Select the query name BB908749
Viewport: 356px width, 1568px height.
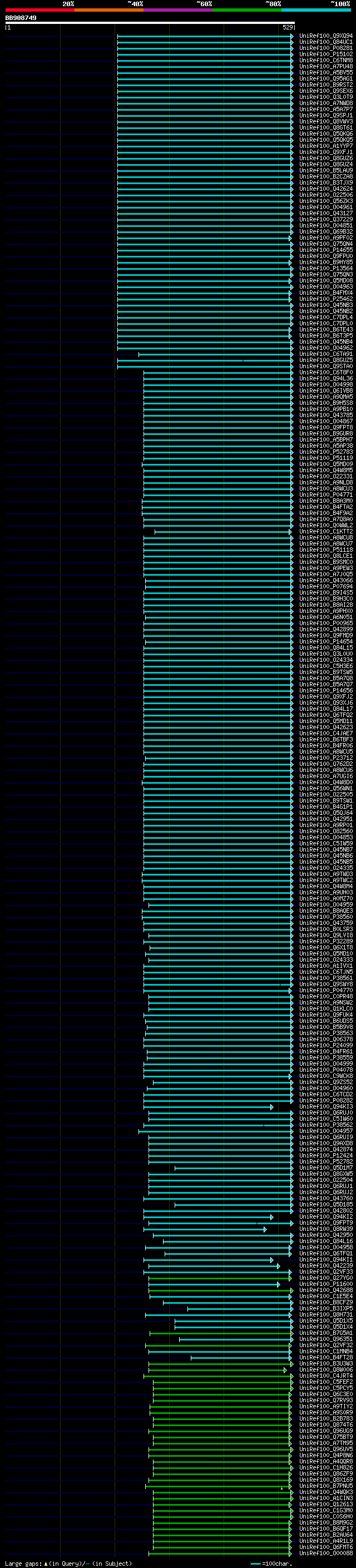[x=21, y=18]
